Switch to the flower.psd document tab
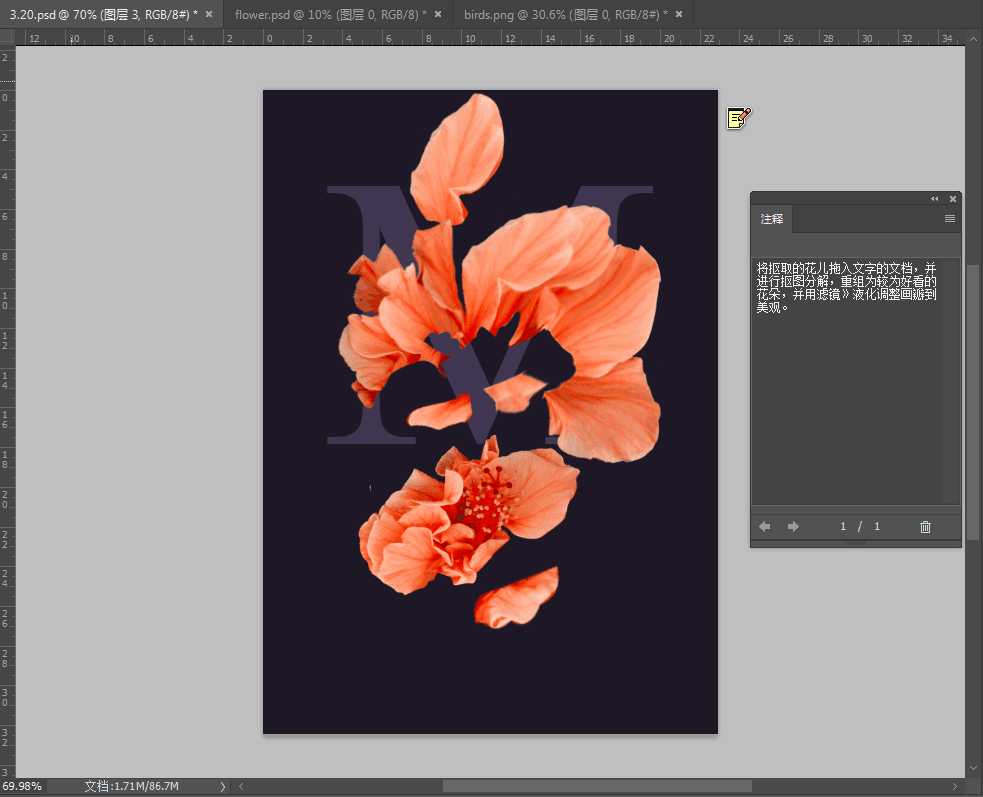The width and height of the screenshot is (983, 797). [x=330, y=14]
